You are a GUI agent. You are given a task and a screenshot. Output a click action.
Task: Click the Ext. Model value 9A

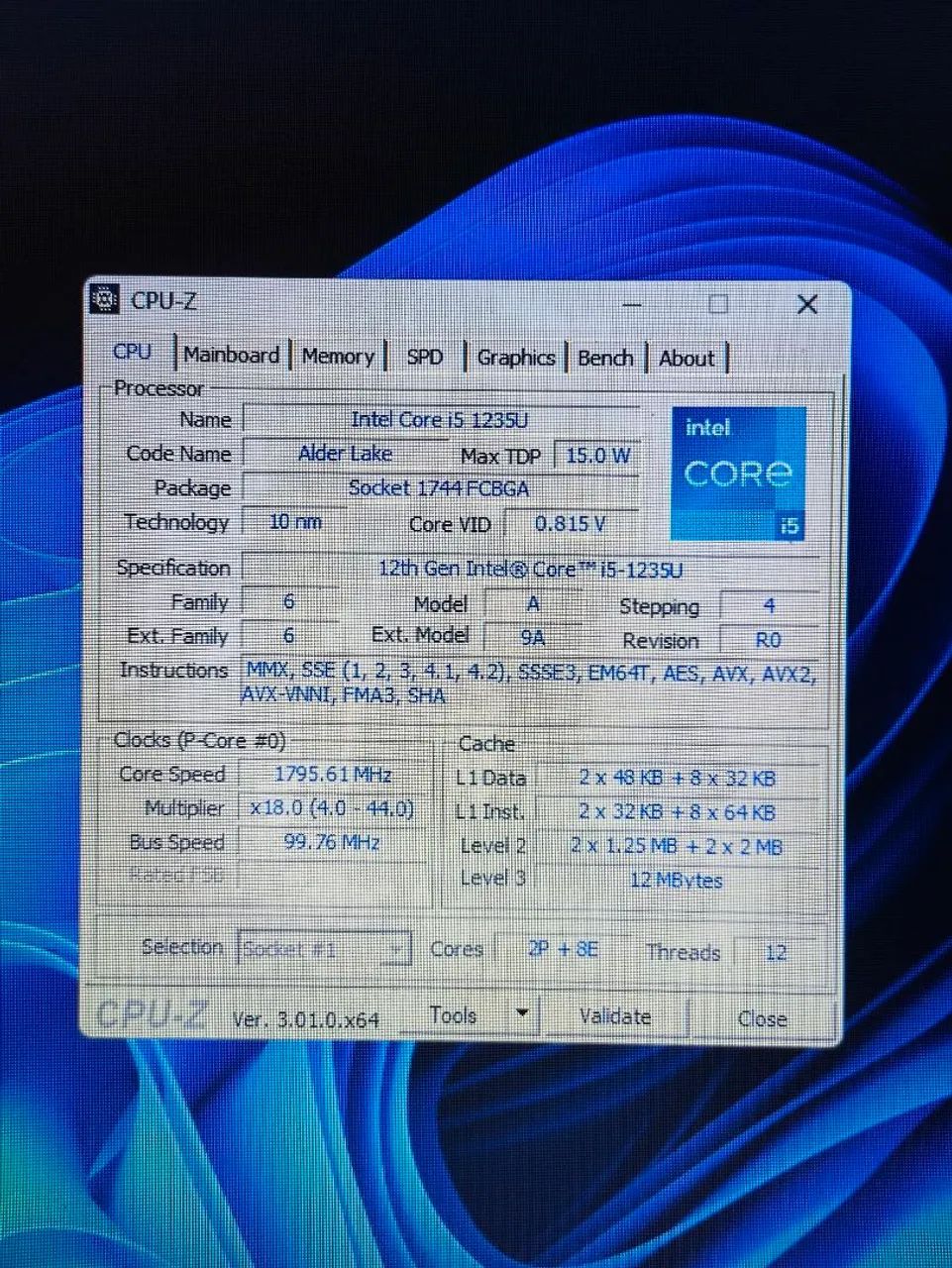pyautogui.click(x=532, y=637)
